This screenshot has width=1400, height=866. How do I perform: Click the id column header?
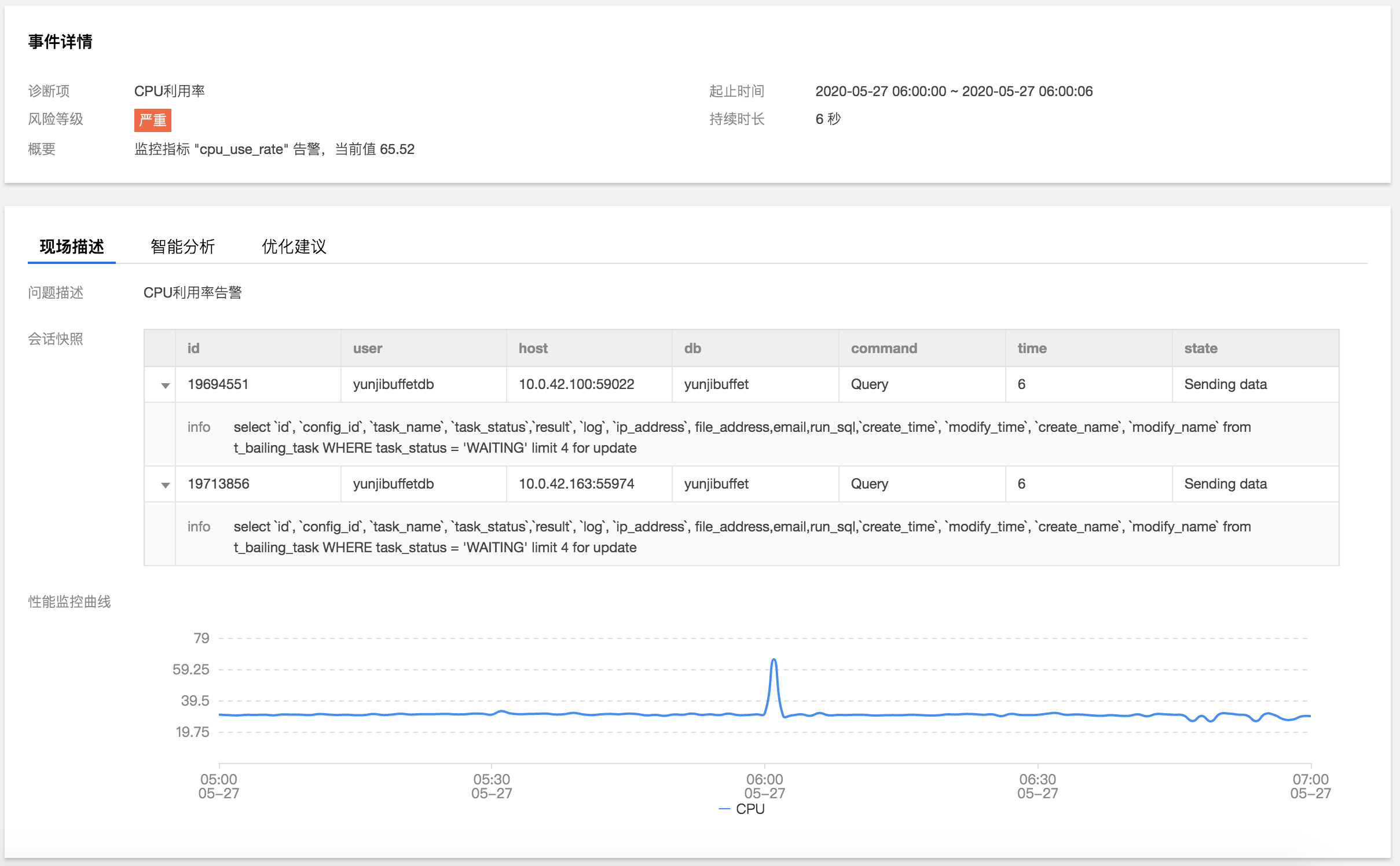pos(193,348)
